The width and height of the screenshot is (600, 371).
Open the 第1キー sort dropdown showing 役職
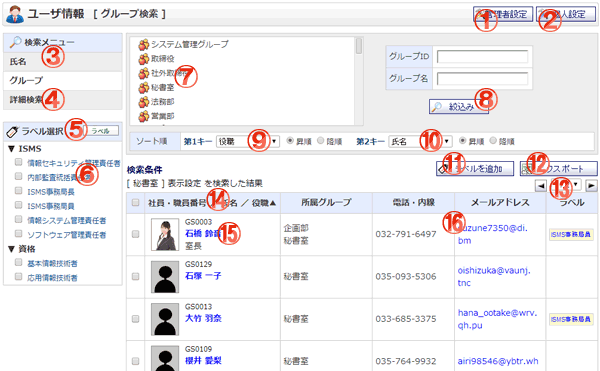[x=248, y=142]
